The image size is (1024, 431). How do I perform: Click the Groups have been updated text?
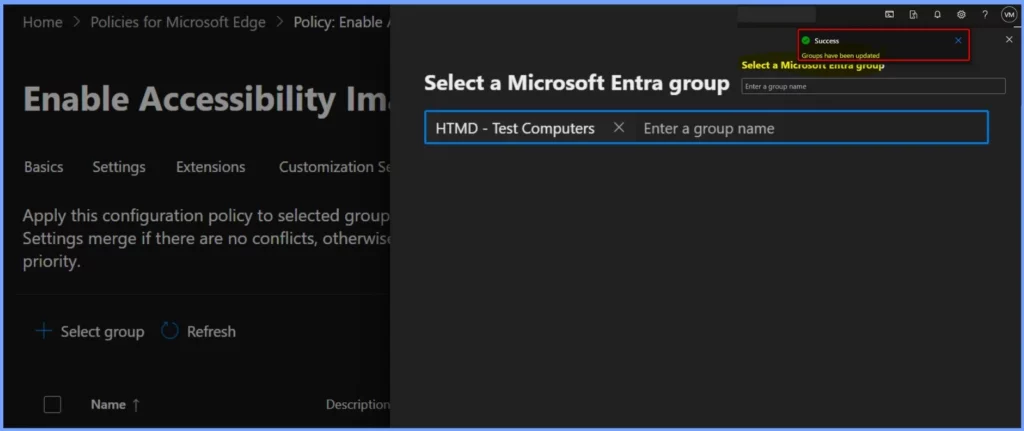pyautogui.click(x=840, y=56)
